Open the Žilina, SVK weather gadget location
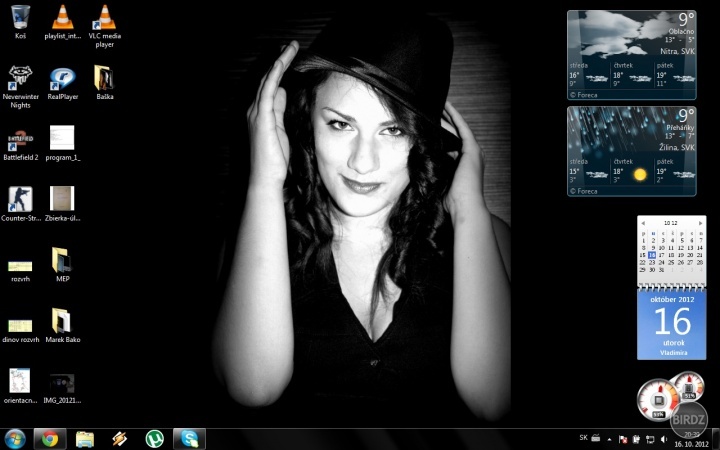This screenshot has height=450, width=720. pos(677,147)
